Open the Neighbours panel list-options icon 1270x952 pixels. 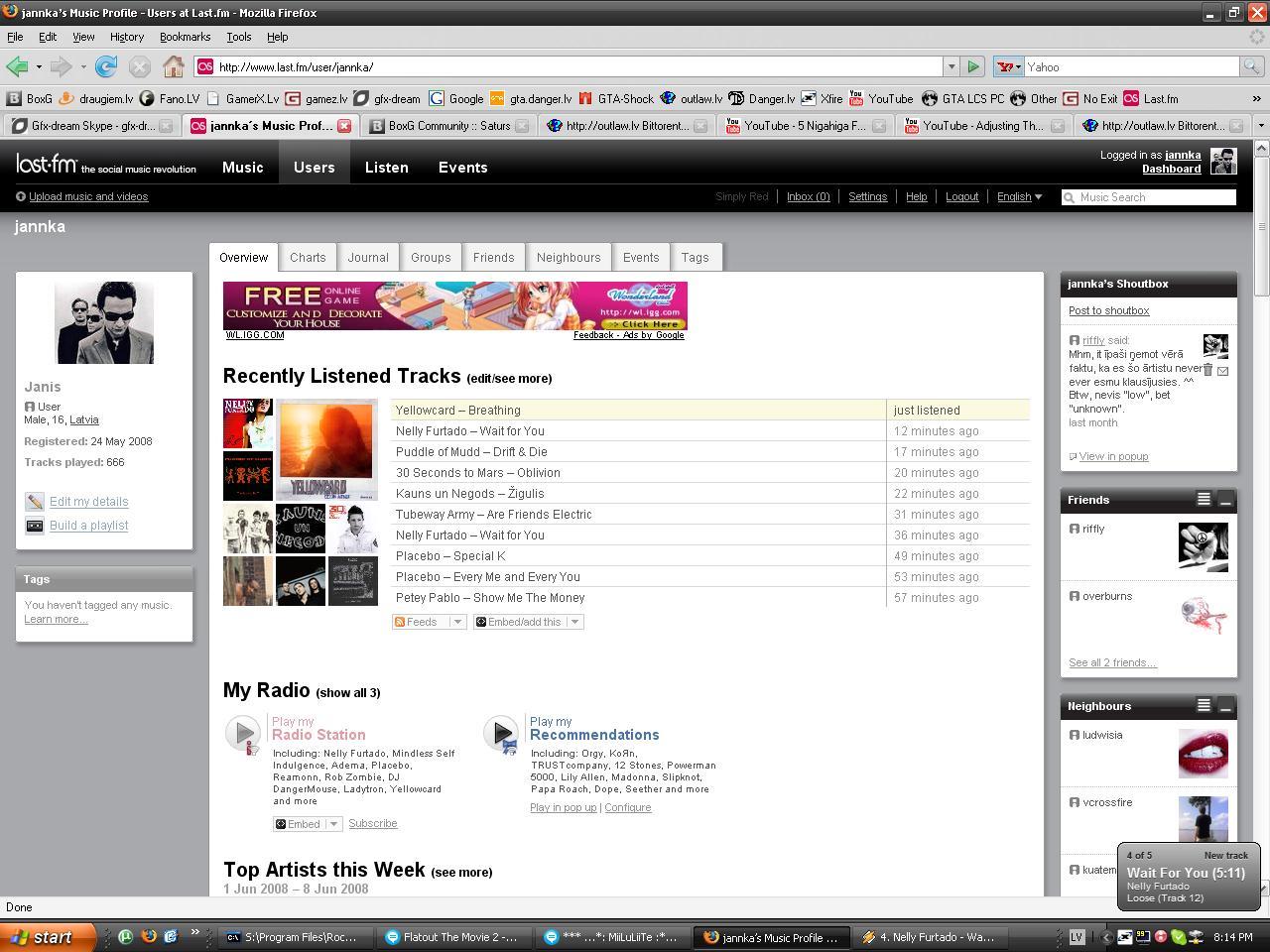[1204, 706]
